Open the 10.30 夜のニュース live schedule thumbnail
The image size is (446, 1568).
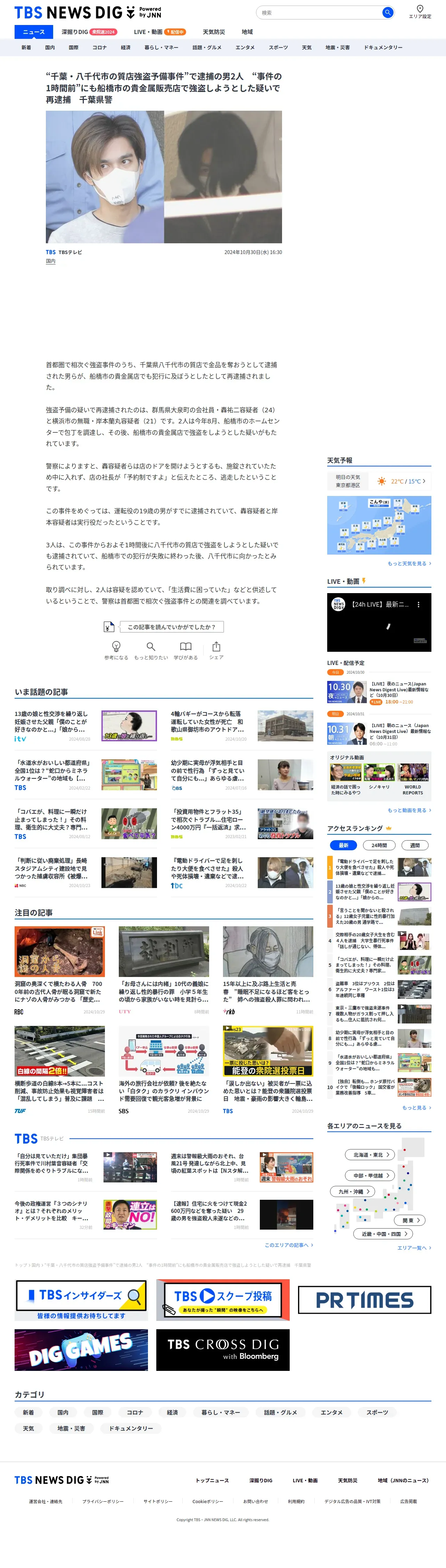point(347,692)
